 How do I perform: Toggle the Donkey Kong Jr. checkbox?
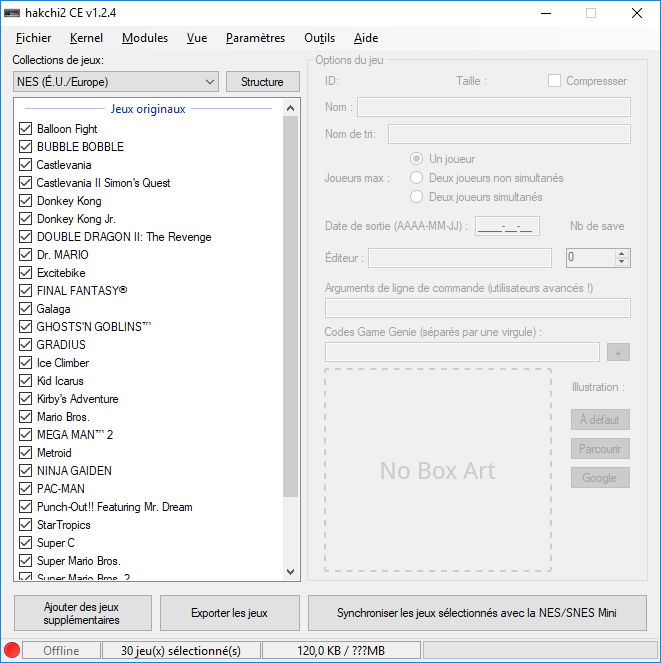click(25, 219)
